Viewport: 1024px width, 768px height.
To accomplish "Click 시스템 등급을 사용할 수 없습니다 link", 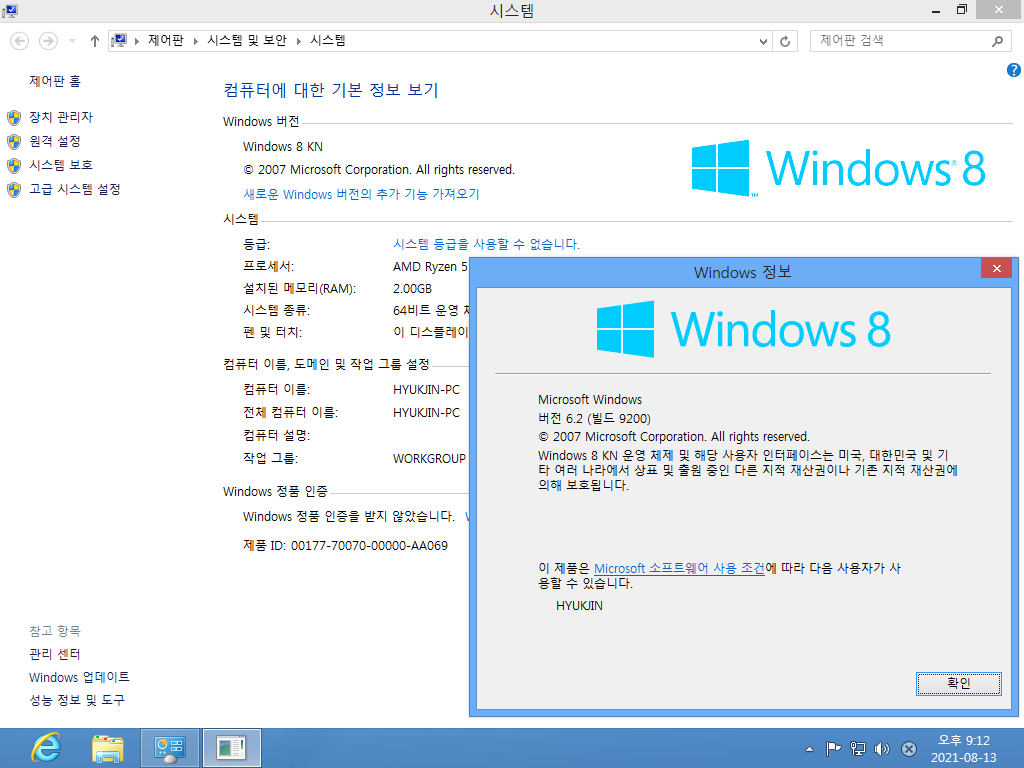I will pos(487,244).
